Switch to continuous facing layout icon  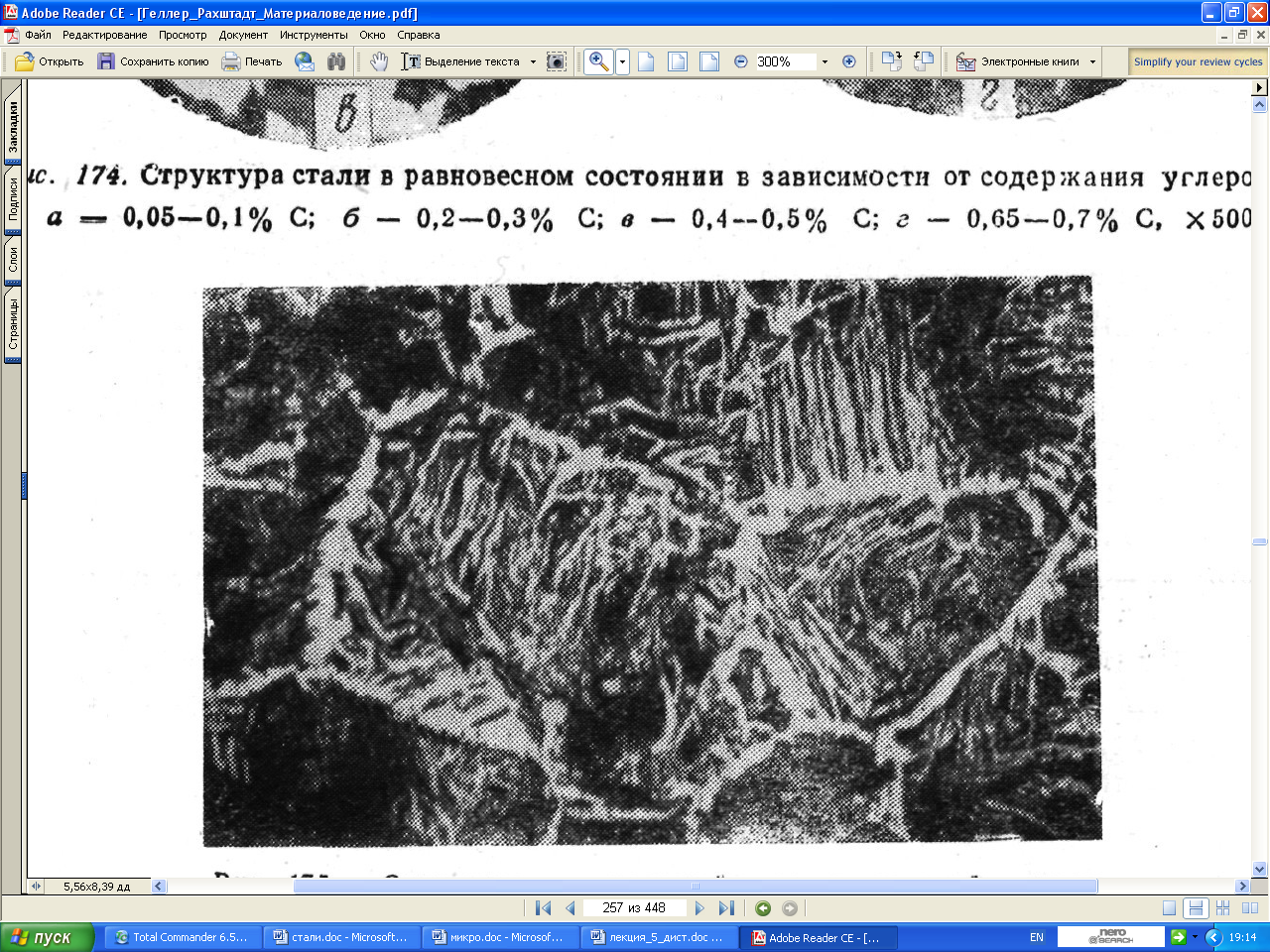[x=1222, y=907]
